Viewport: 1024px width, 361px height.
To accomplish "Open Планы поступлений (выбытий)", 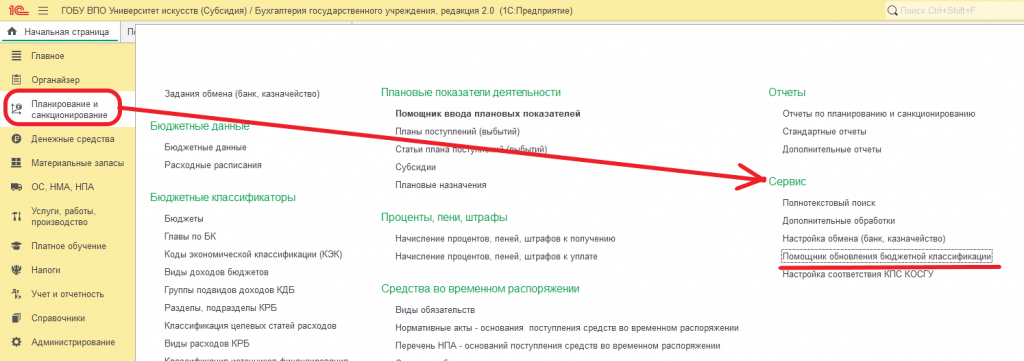I will coord(457,131).
